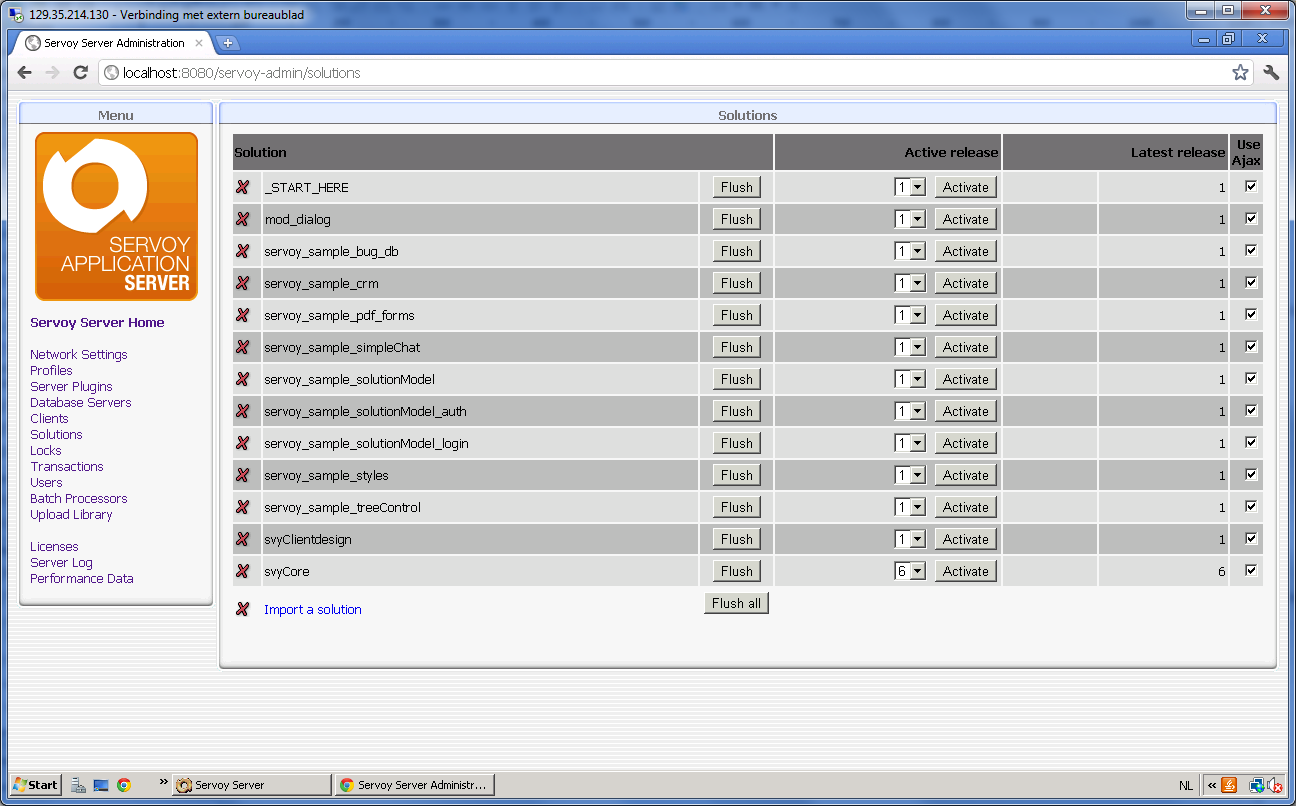This screenshot has height=806, width=1296.
Task: Select Batch Processors in the menu
Action: (x=79, y=499)
